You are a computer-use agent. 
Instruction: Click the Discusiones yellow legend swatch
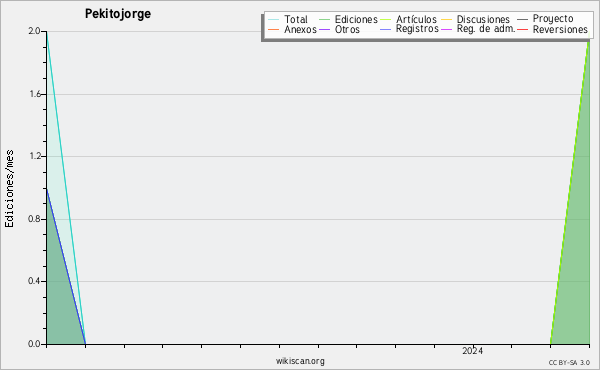point(447,20)
